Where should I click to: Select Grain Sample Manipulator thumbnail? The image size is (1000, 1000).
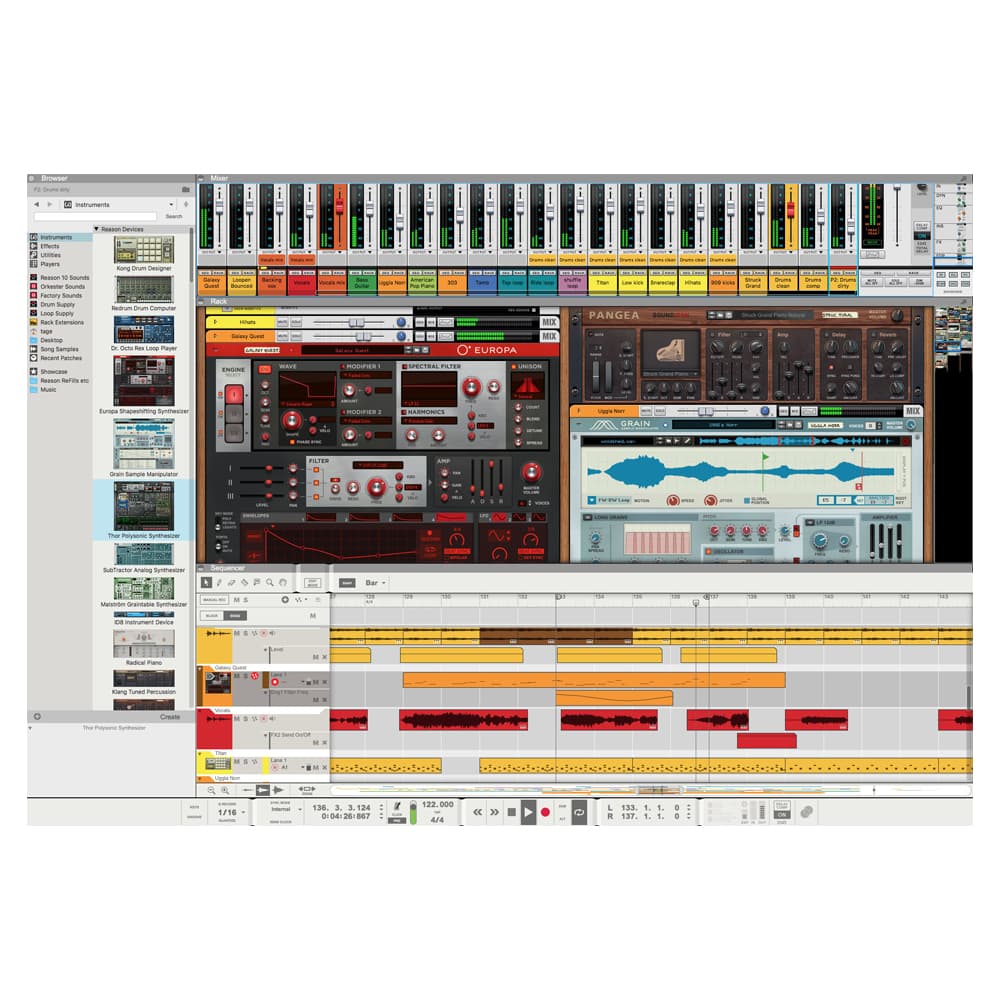click(143, 445)
